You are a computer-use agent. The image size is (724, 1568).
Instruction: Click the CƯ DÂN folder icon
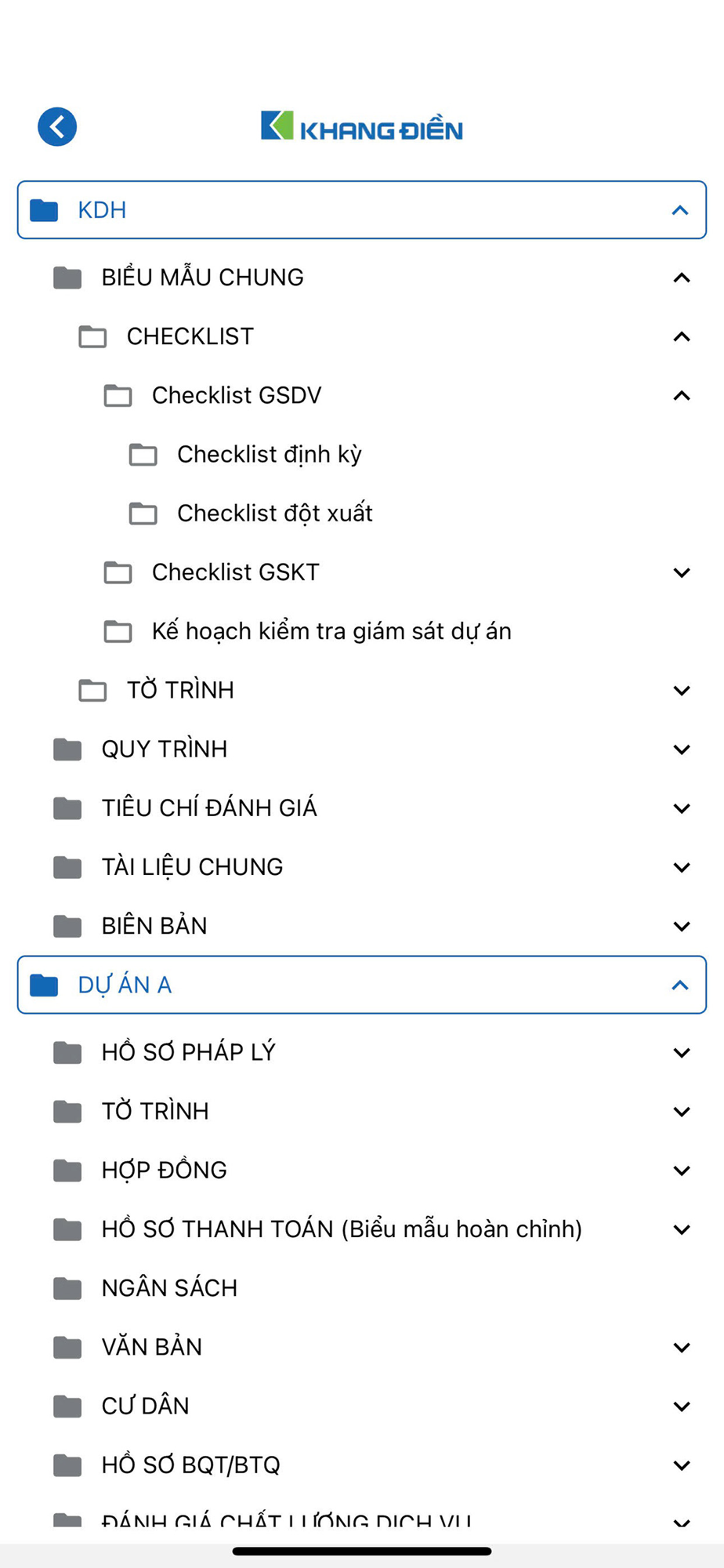coord(67,1406)
